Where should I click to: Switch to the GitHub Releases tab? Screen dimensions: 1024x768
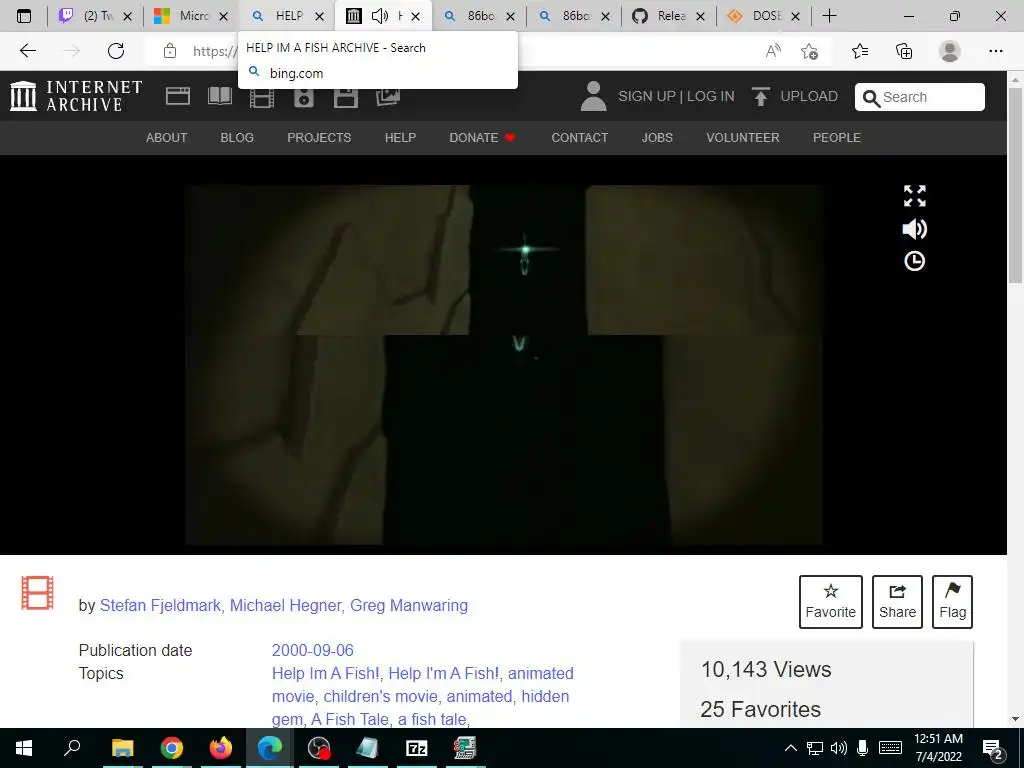(669, 16)
